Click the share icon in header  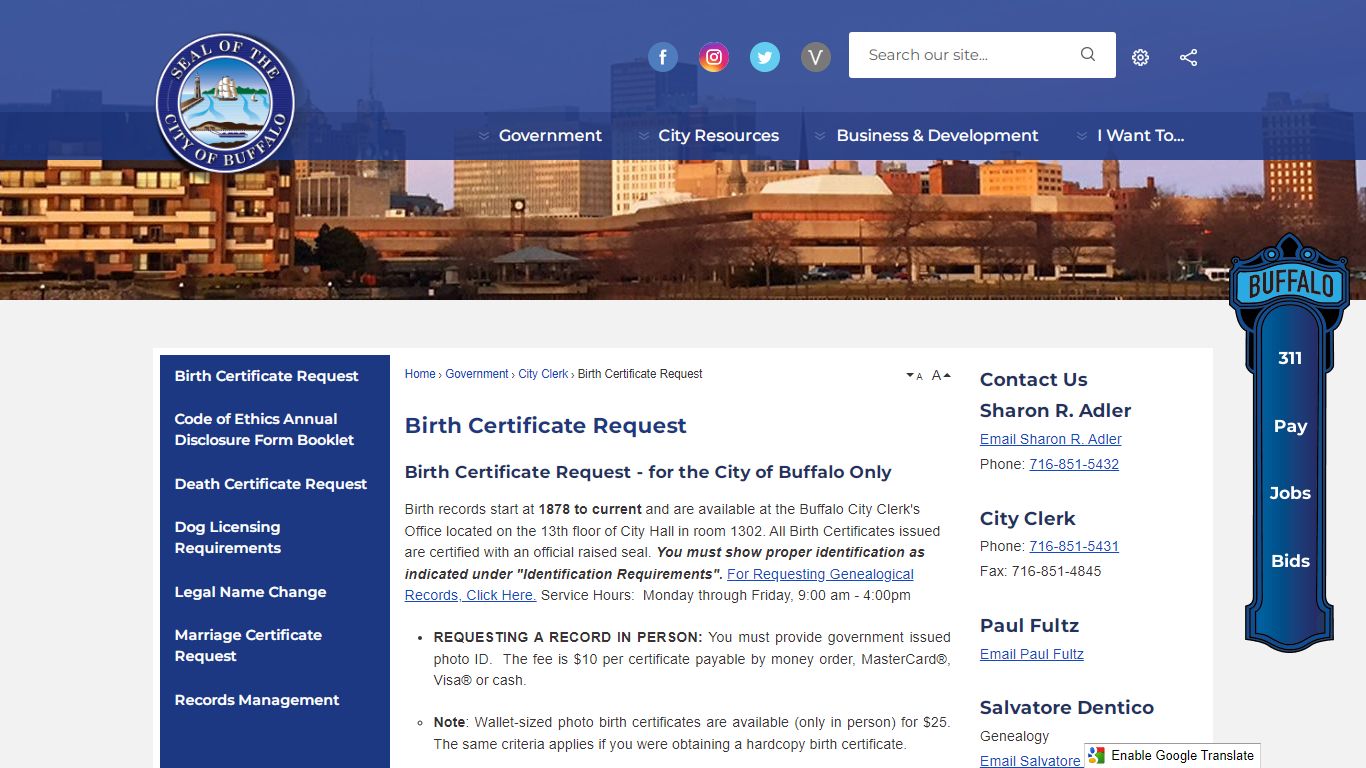point(1188,58)
